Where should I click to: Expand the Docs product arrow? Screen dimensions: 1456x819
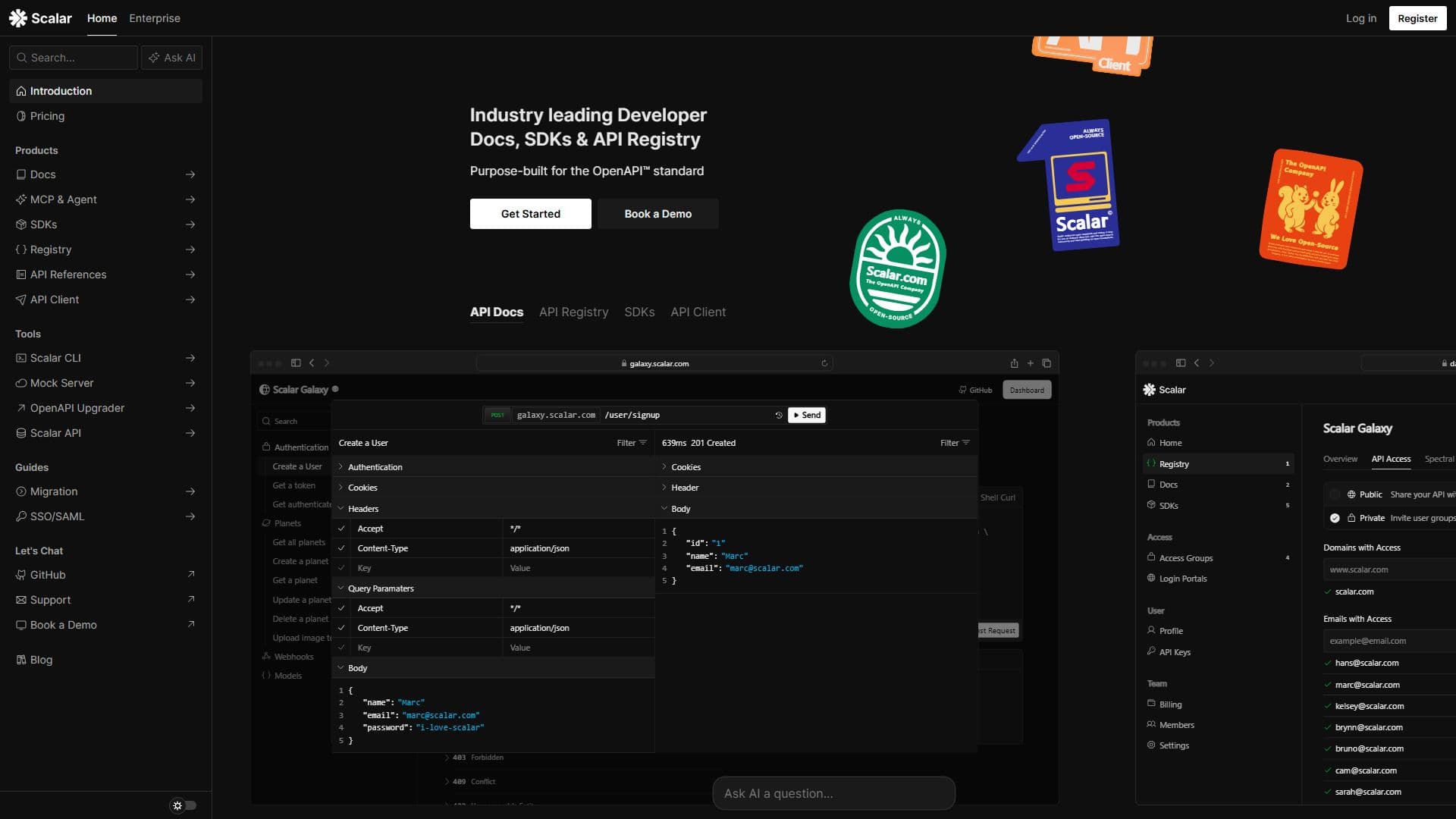tap(190, 174)
